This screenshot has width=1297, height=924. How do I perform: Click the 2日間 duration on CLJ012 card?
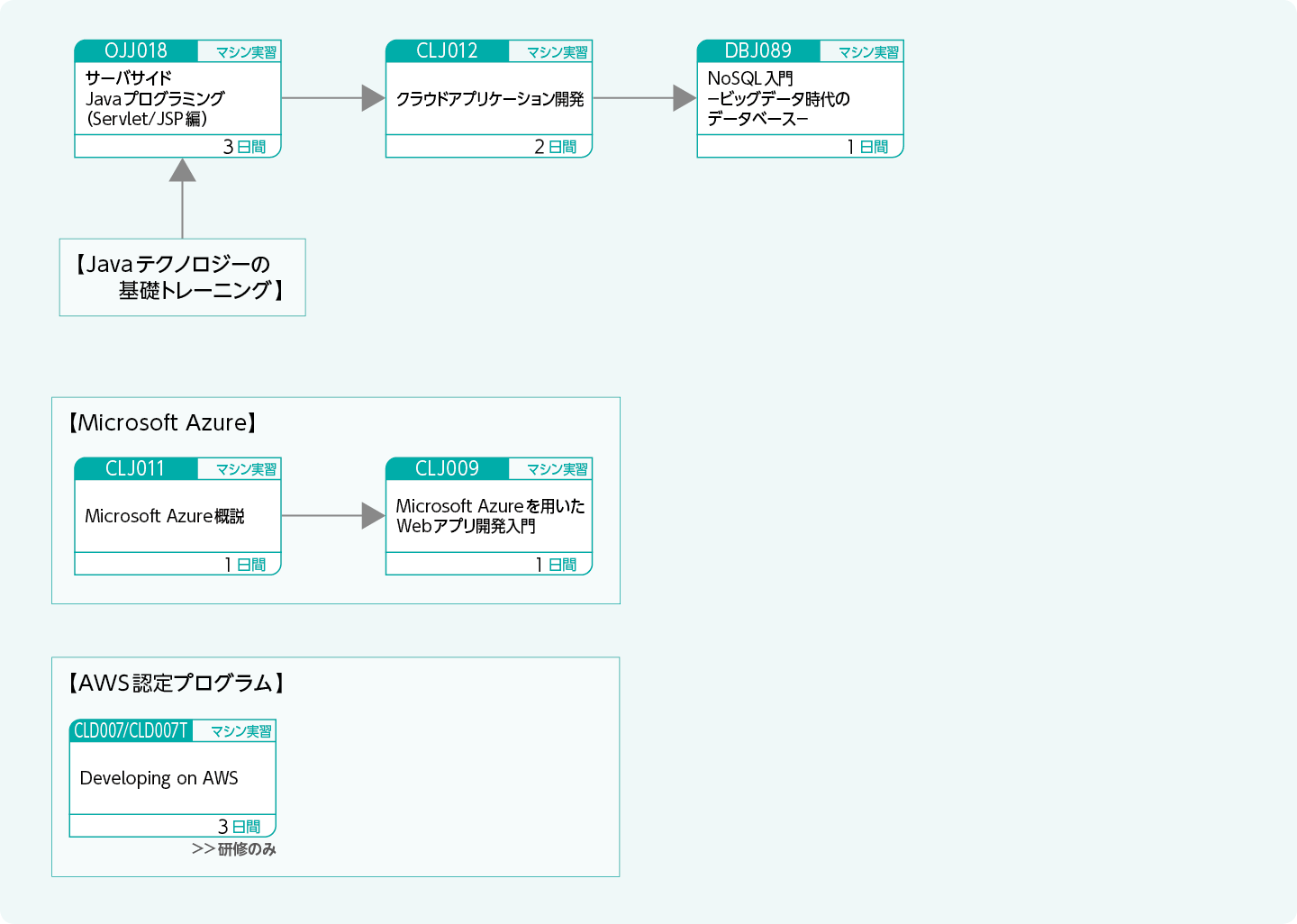click(x=556, y=147)
